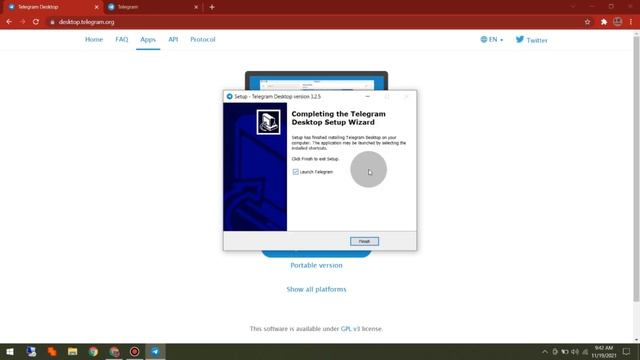View site security lock icon

[x=52, y=22]
